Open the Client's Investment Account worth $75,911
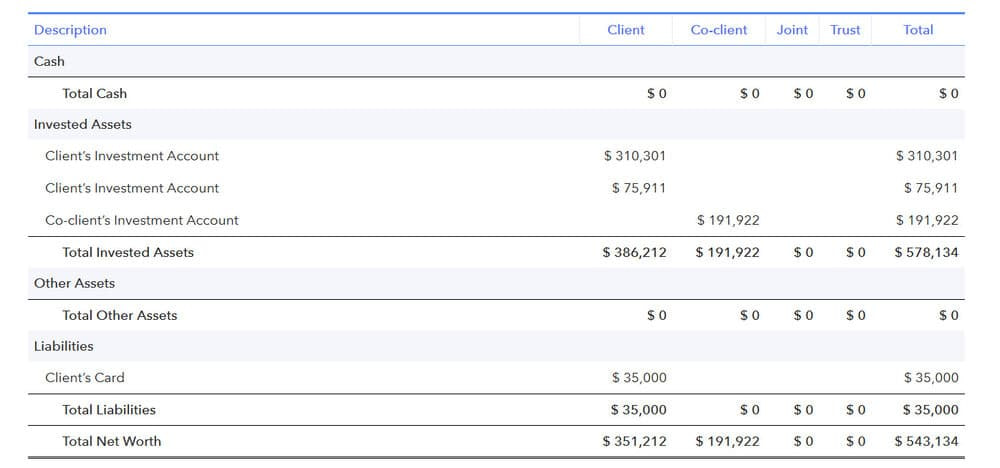This screenshot has height=468, width=1000. (x=131, y=188)
